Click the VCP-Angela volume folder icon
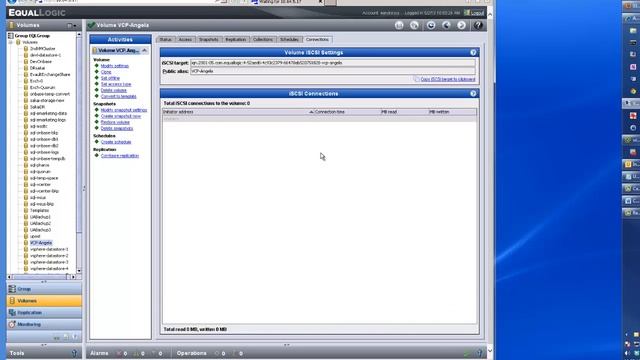 pos(26,243)
